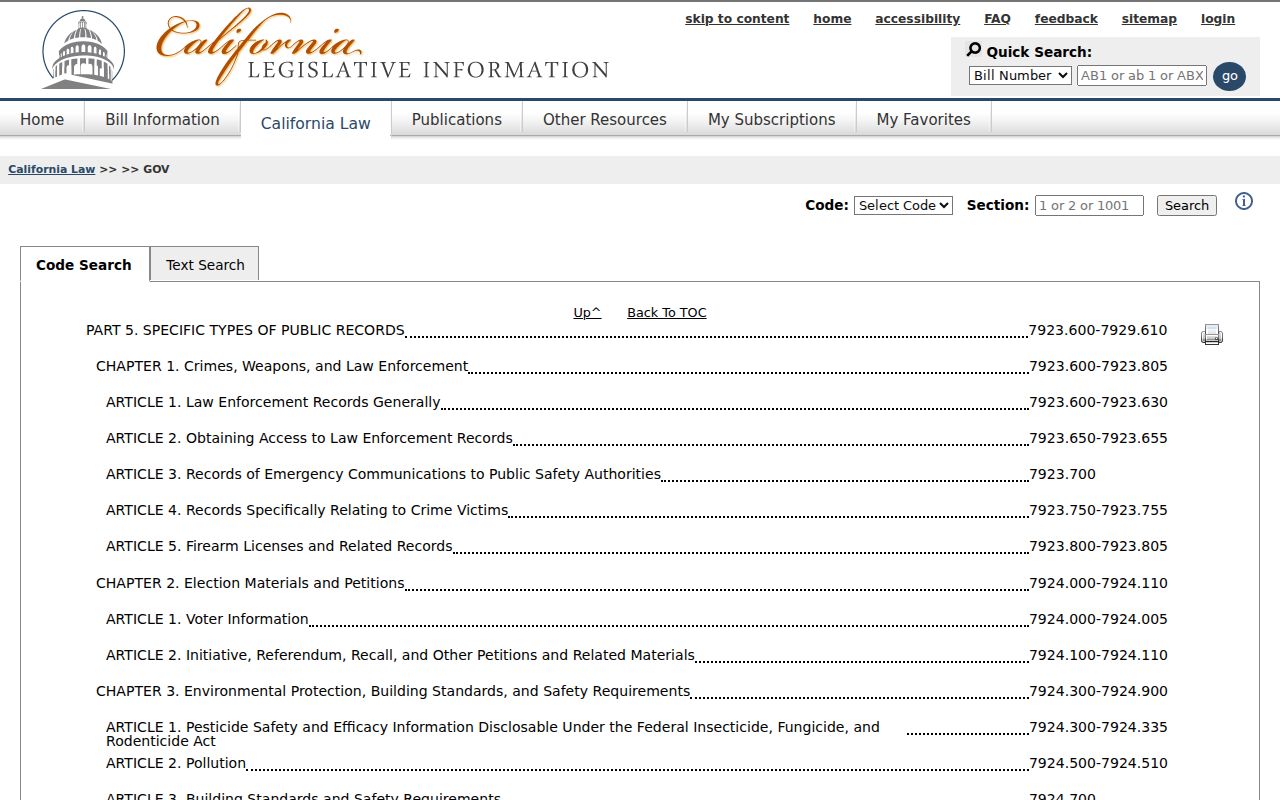Click the Section number input field

tap(1089, 205)
